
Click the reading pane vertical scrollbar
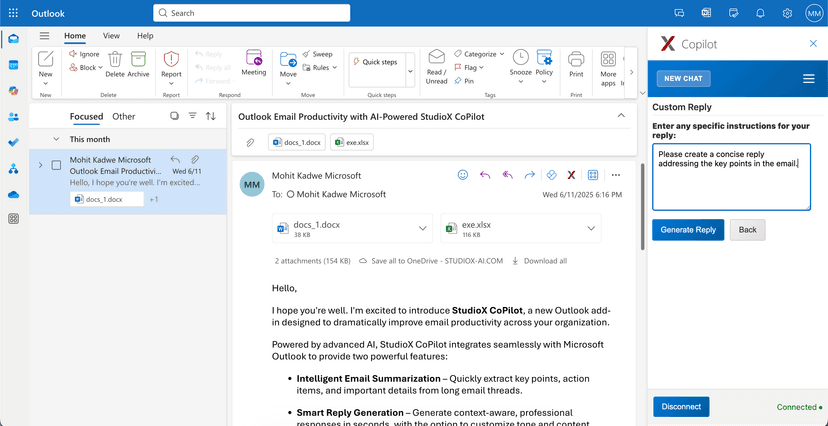click(x=642, y=206)
